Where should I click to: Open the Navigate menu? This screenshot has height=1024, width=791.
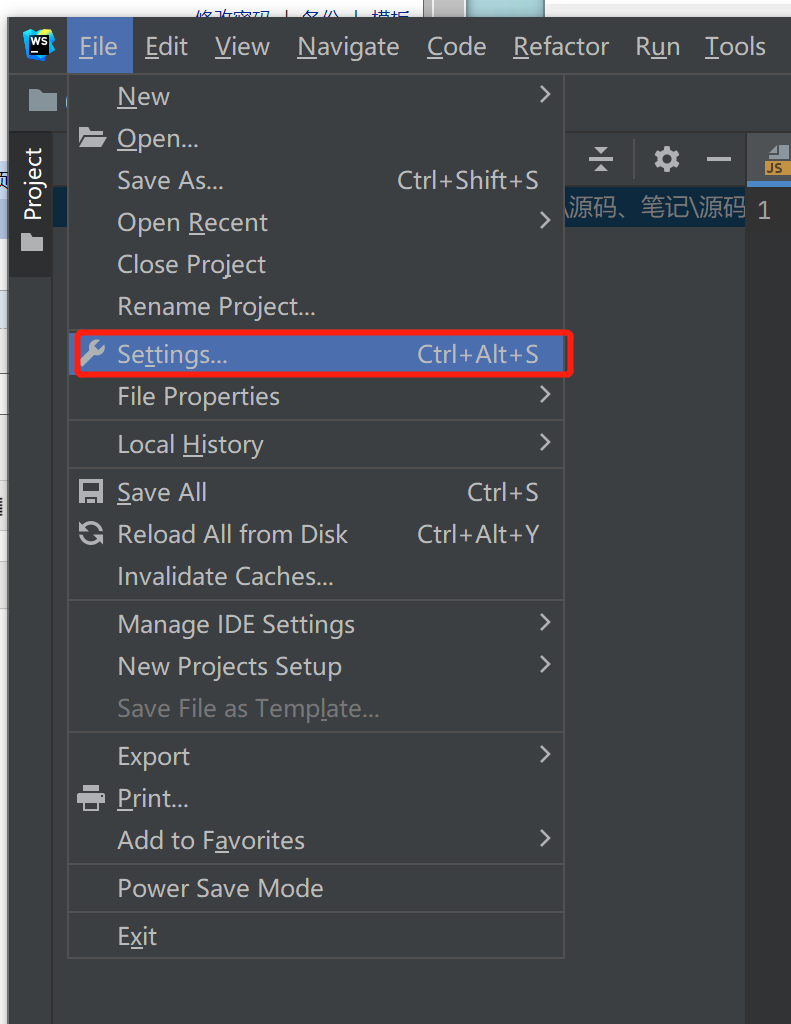pyautogui.click(x=348, y=46)
